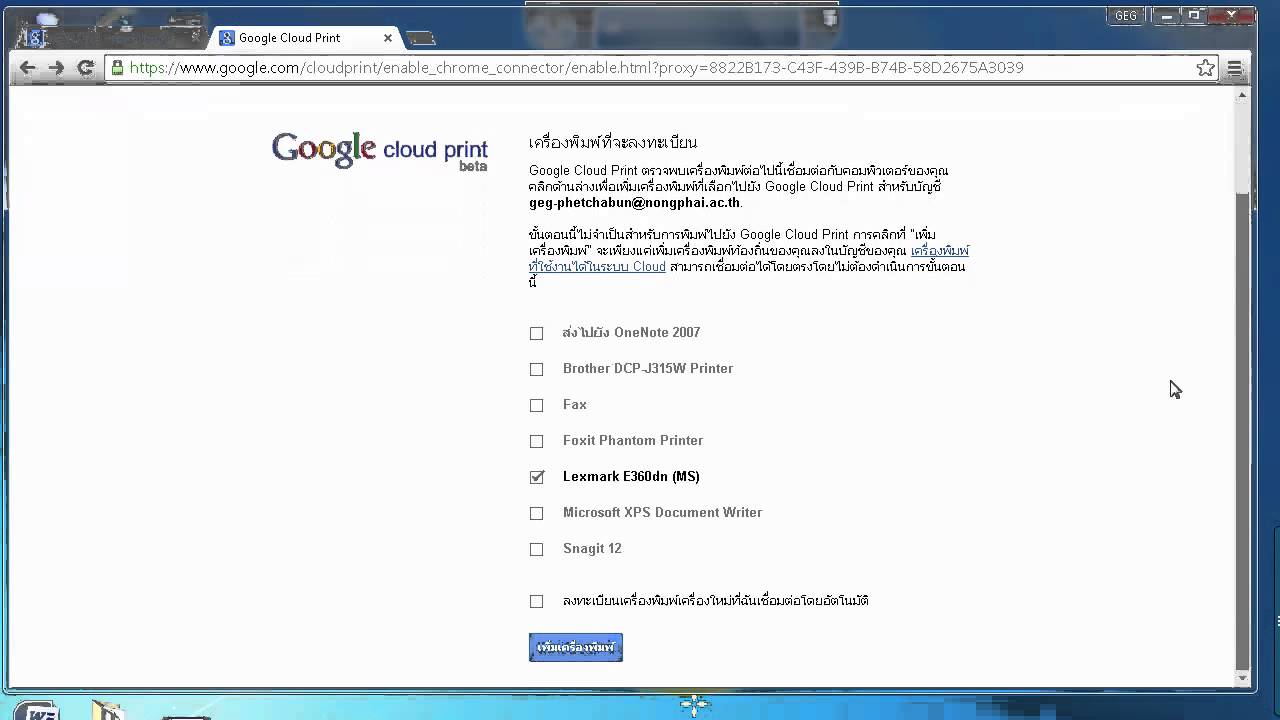Viewport: 1280px width, 720px height.
Task: Click the Foxit Phantom Printer label
Action: (x=633, y=440)
